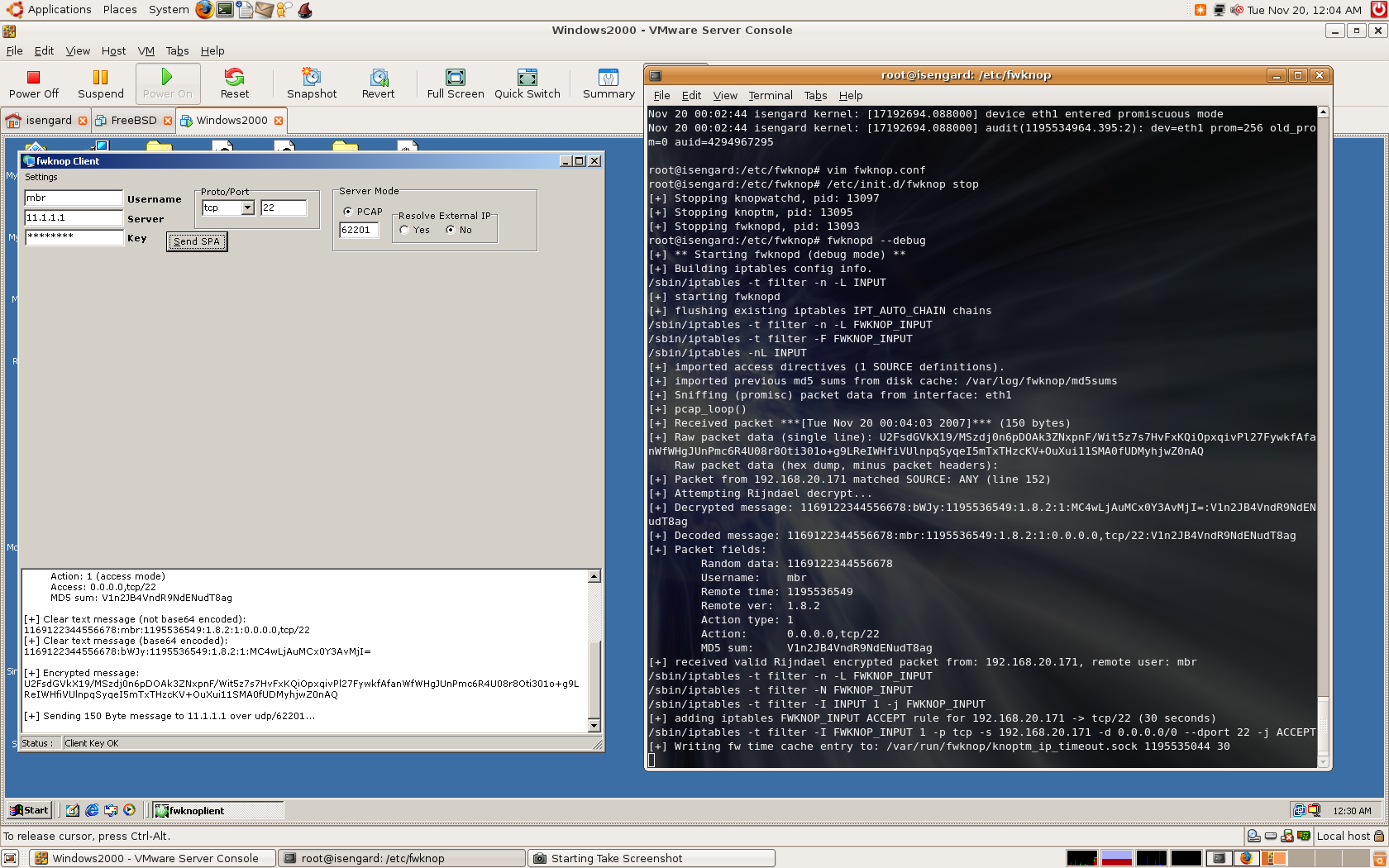Open the Places menu
Screen dimensions: 1389x868
point(120,10)
